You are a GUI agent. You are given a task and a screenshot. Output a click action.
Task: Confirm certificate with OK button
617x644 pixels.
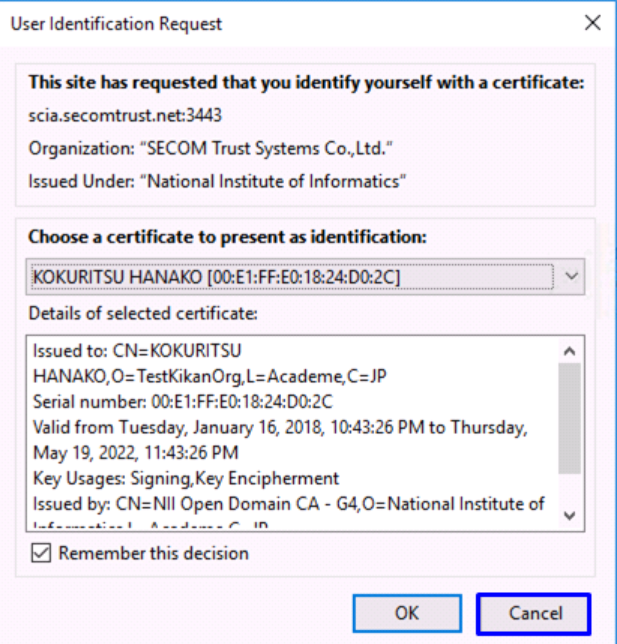[x=407, y=613]
